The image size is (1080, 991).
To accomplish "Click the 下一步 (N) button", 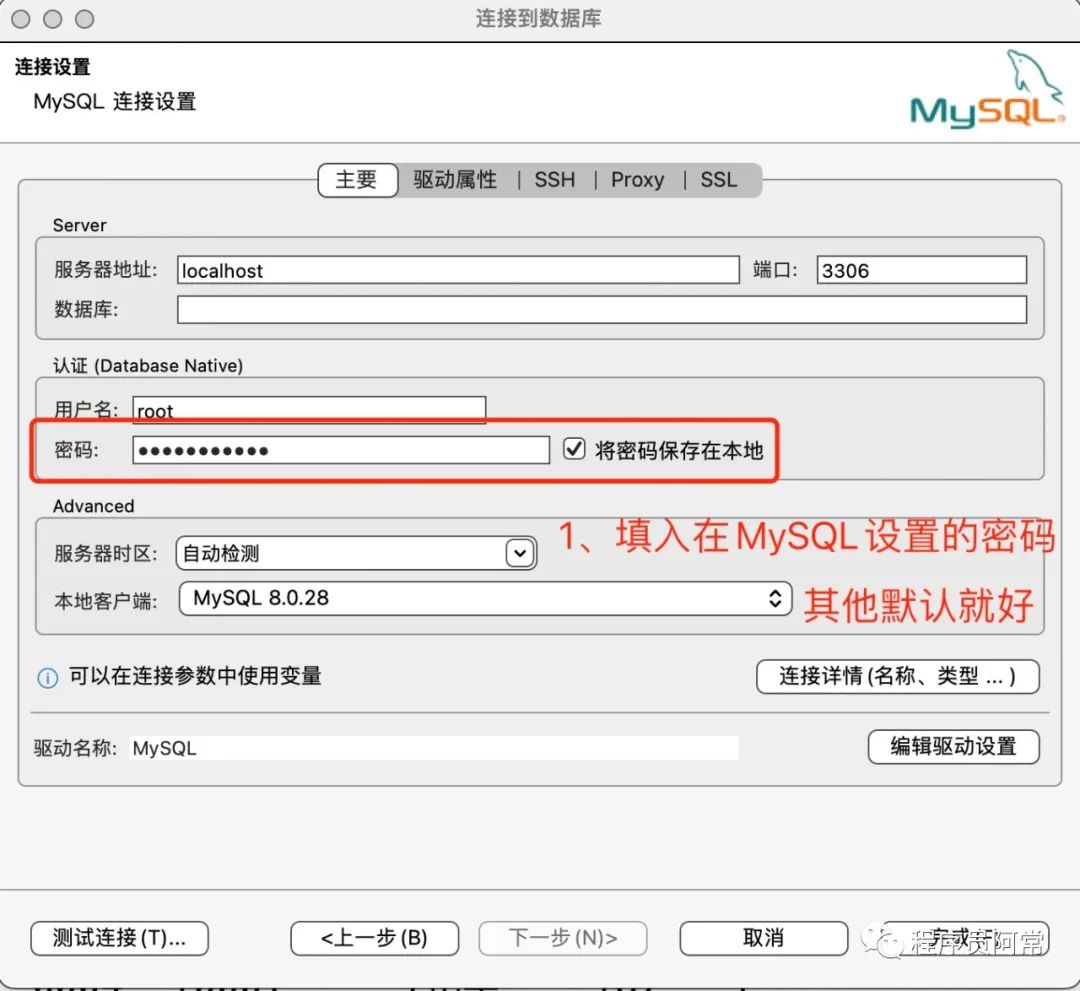I will 563,938.
